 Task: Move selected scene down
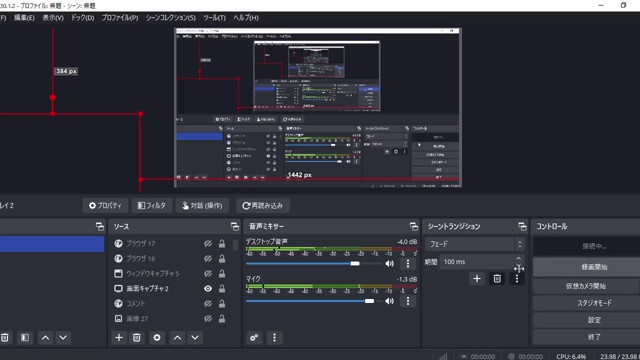[x=63, y=338]
